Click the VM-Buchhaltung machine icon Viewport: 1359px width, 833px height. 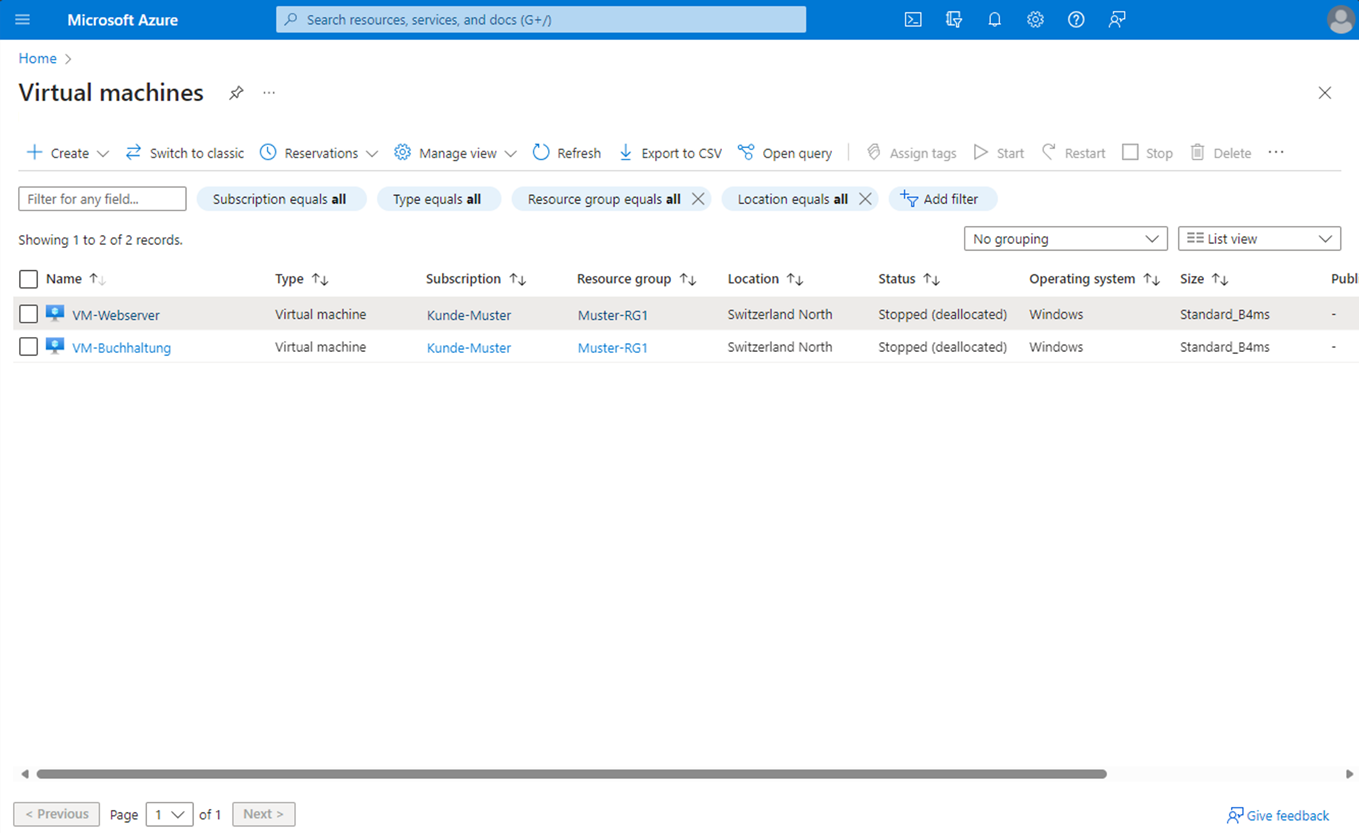coord(55,347)
